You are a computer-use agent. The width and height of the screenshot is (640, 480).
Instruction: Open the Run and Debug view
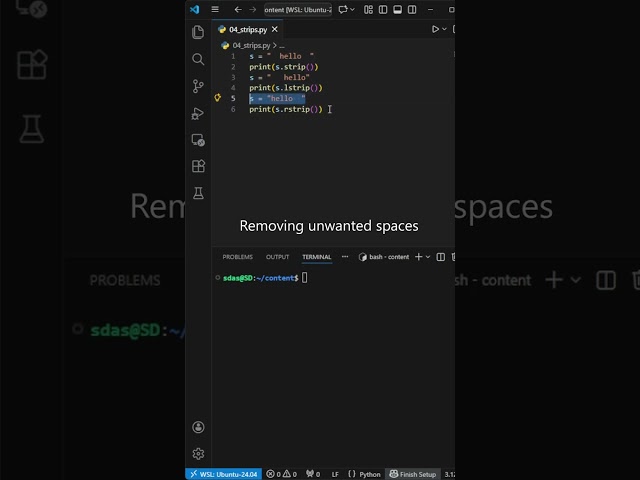point(198,113)
